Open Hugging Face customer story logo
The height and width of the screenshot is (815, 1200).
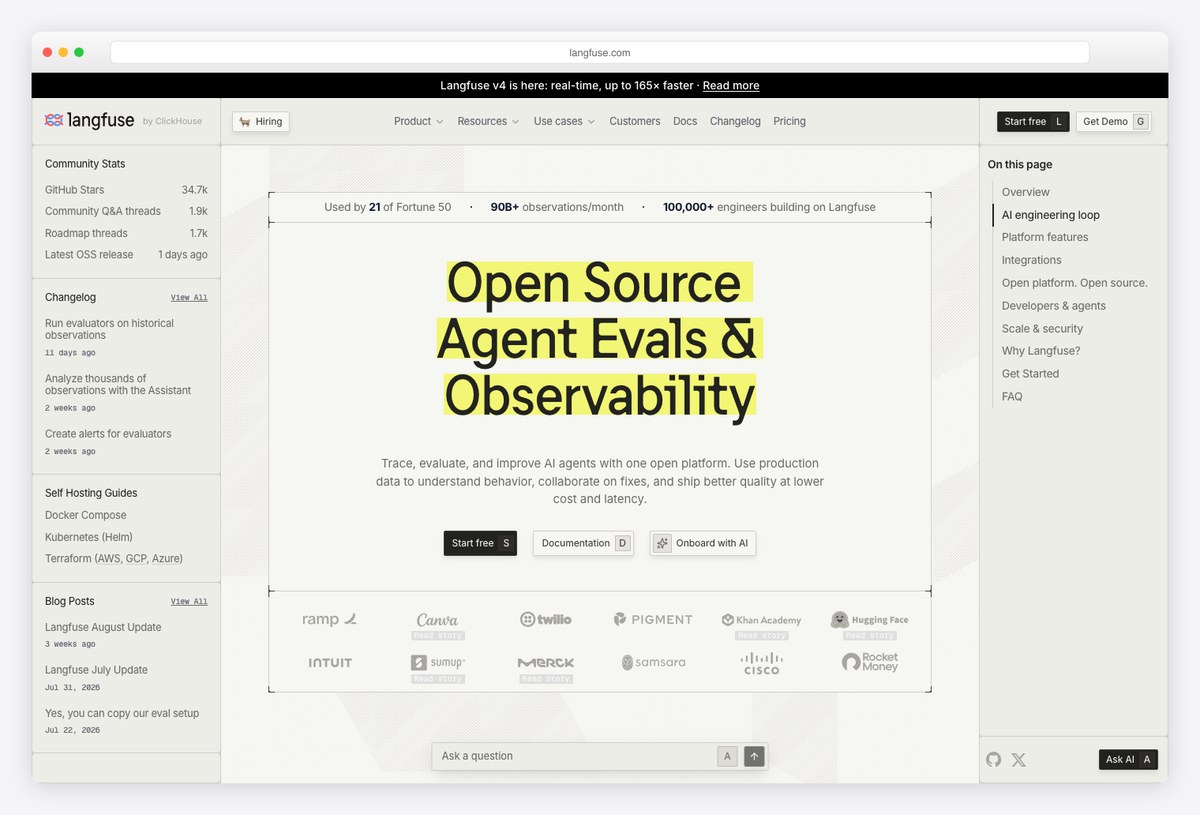tap(869, 620)
